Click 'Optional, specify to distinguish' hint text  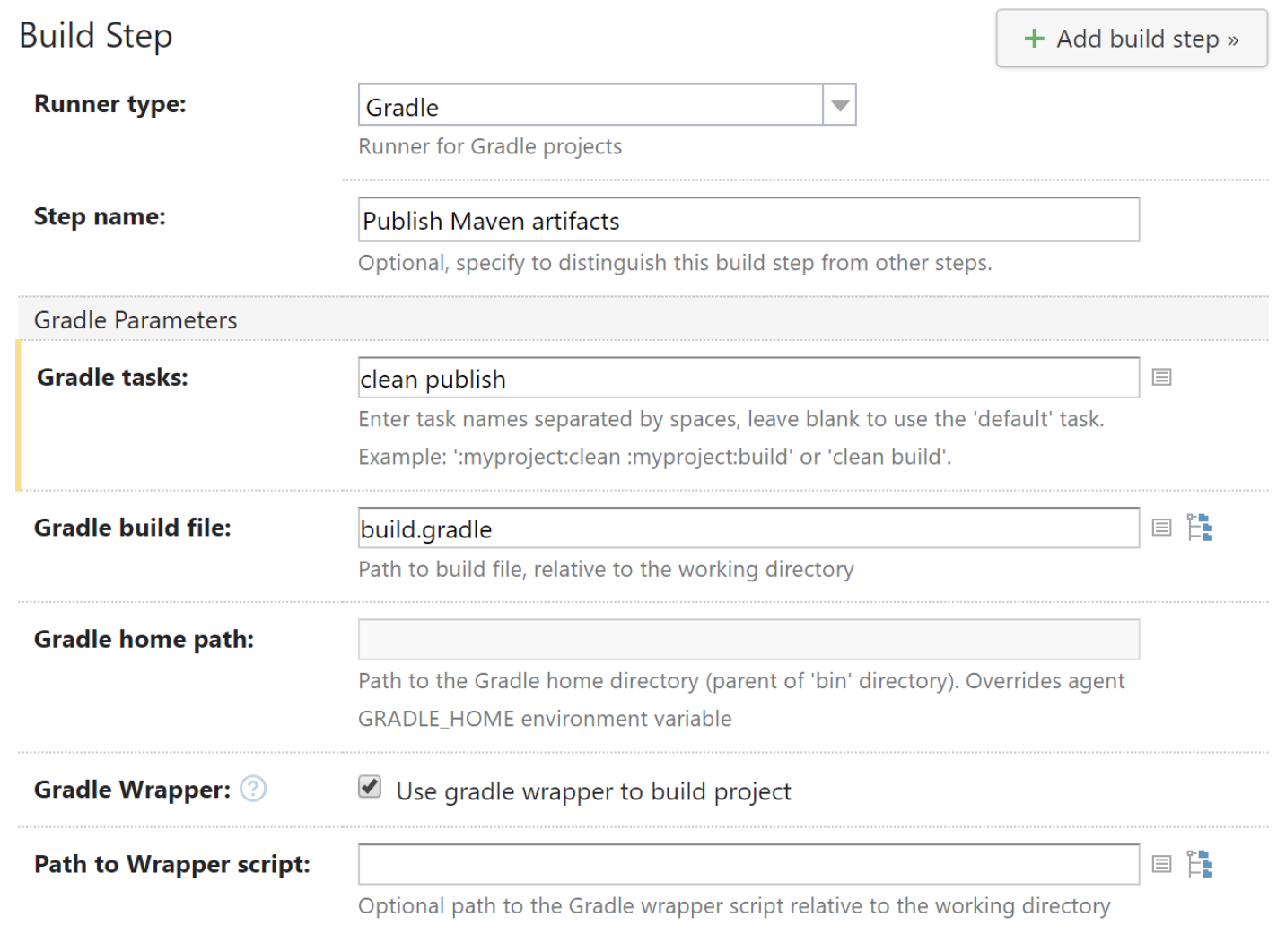(675, 263)
